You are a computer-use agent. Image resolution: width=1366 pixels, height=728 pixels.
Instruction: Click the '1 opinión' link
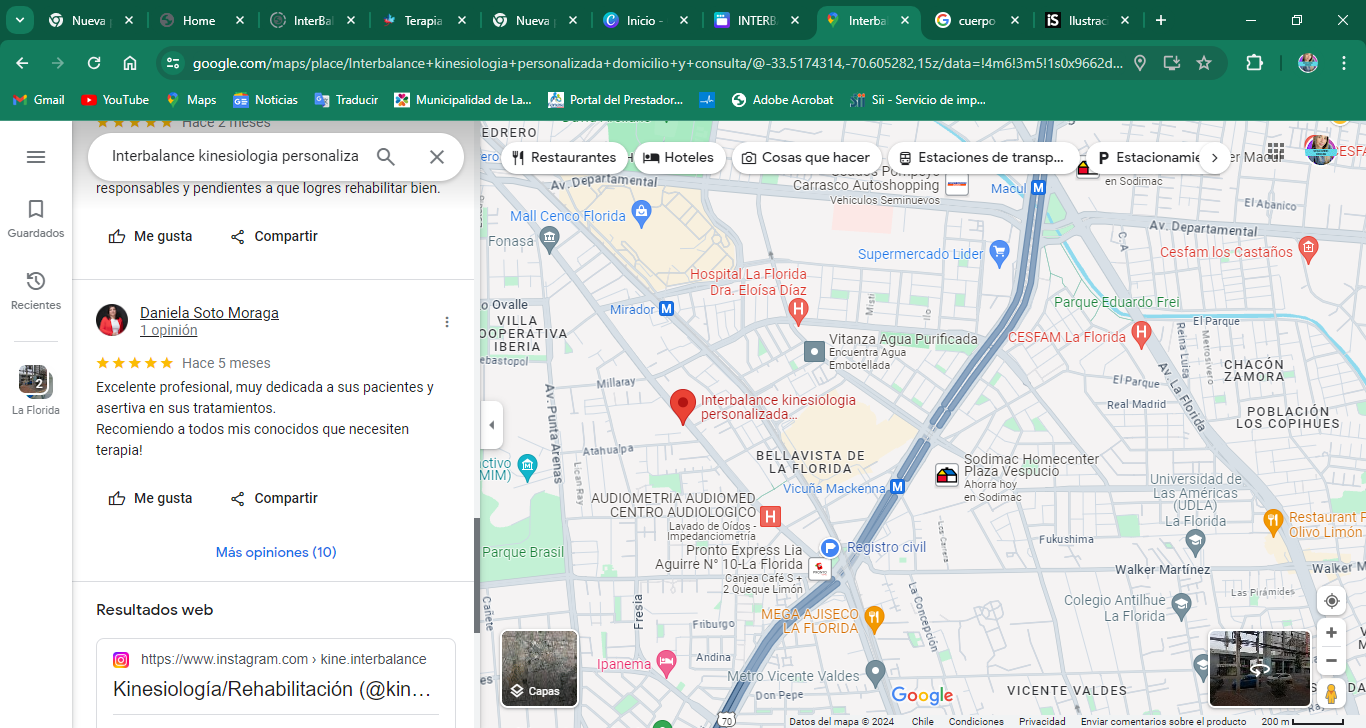tap(169, 330)
